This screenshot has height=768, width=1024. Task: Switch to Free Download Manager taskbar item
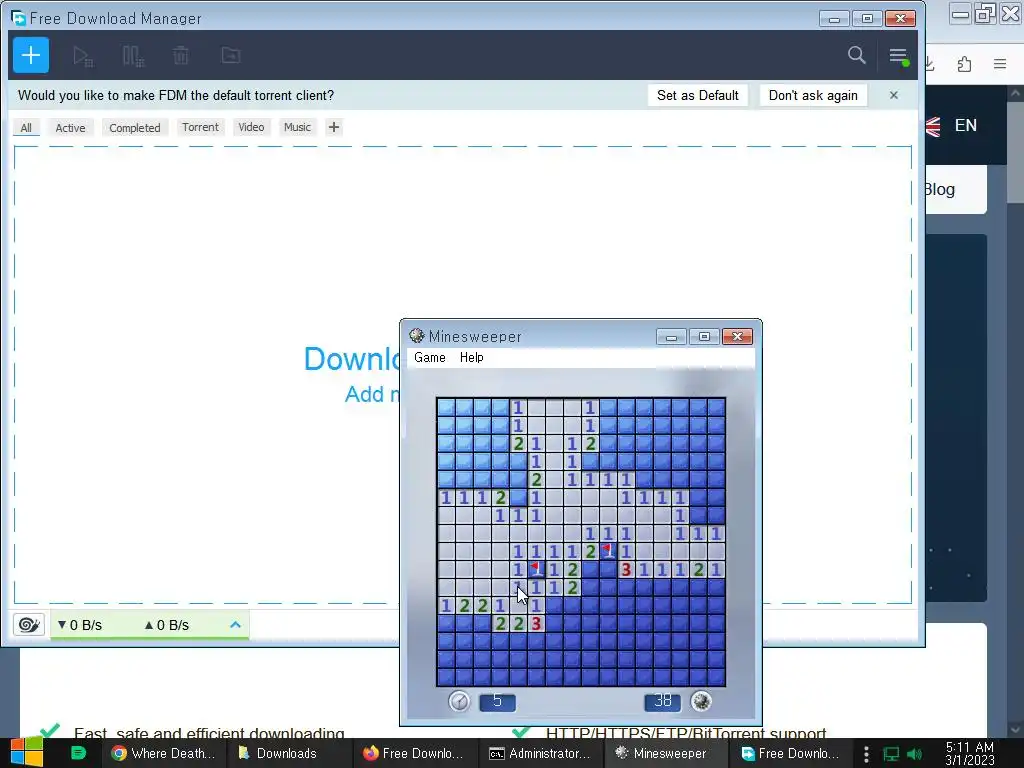point(790,754)
